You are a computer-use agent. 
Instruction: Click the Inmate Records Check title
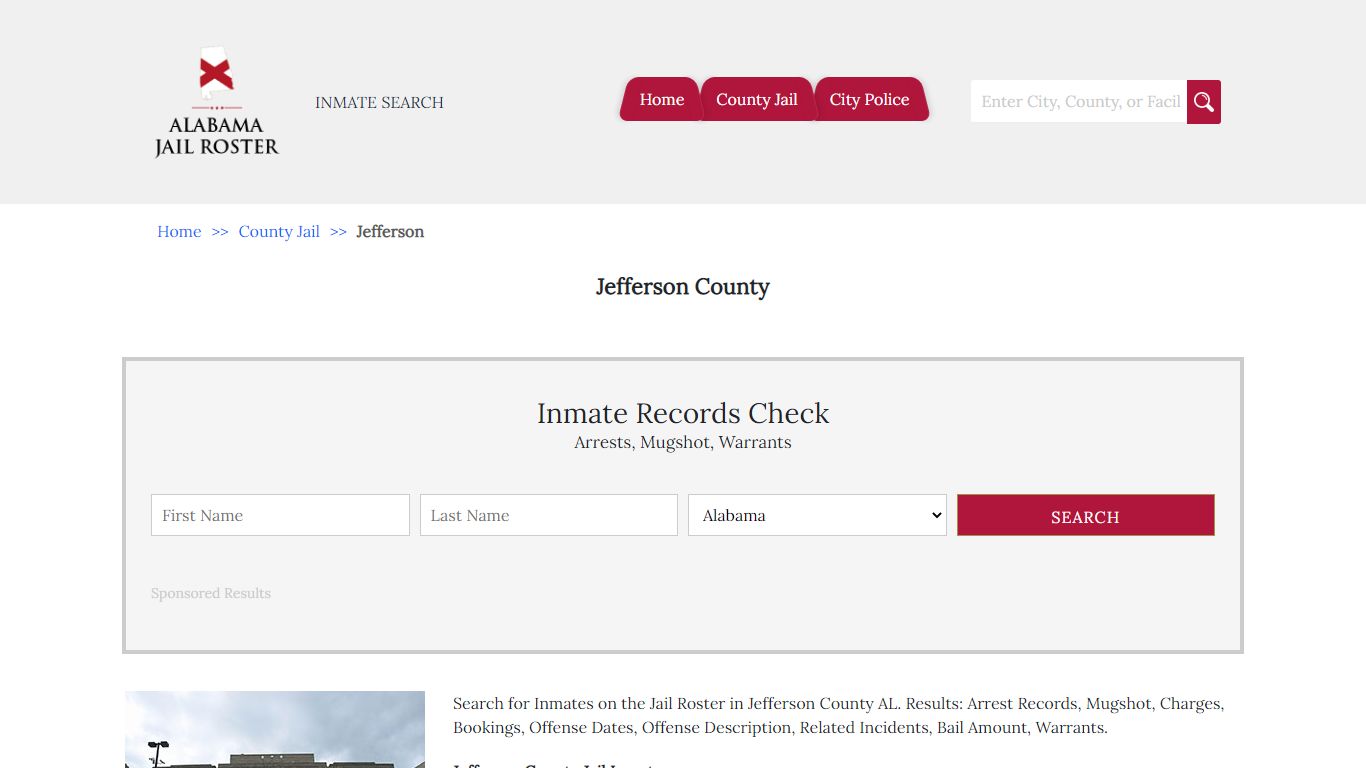[x=683, y=413]
